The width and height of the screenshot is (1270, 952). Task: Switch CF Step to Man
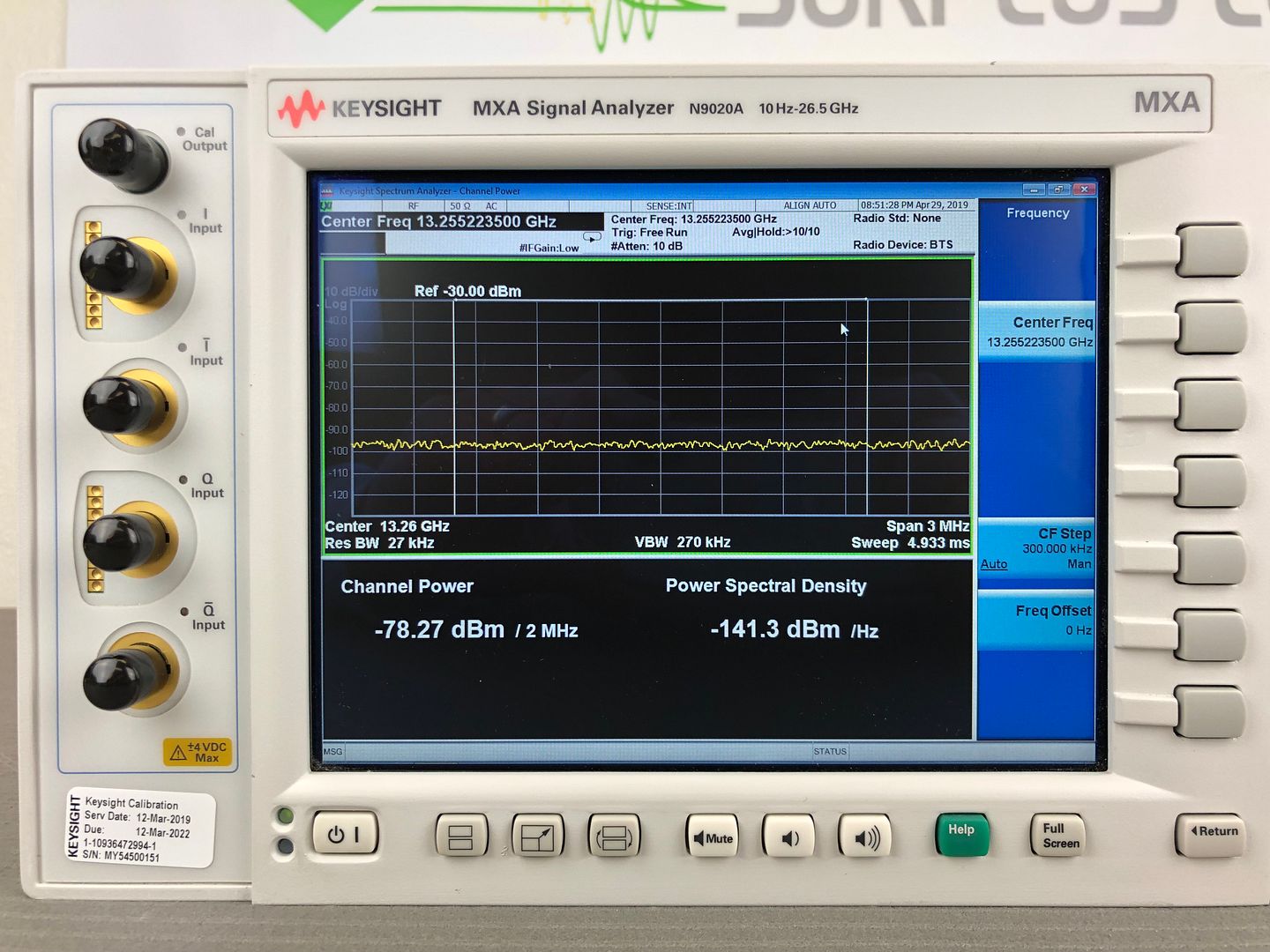1079,564
